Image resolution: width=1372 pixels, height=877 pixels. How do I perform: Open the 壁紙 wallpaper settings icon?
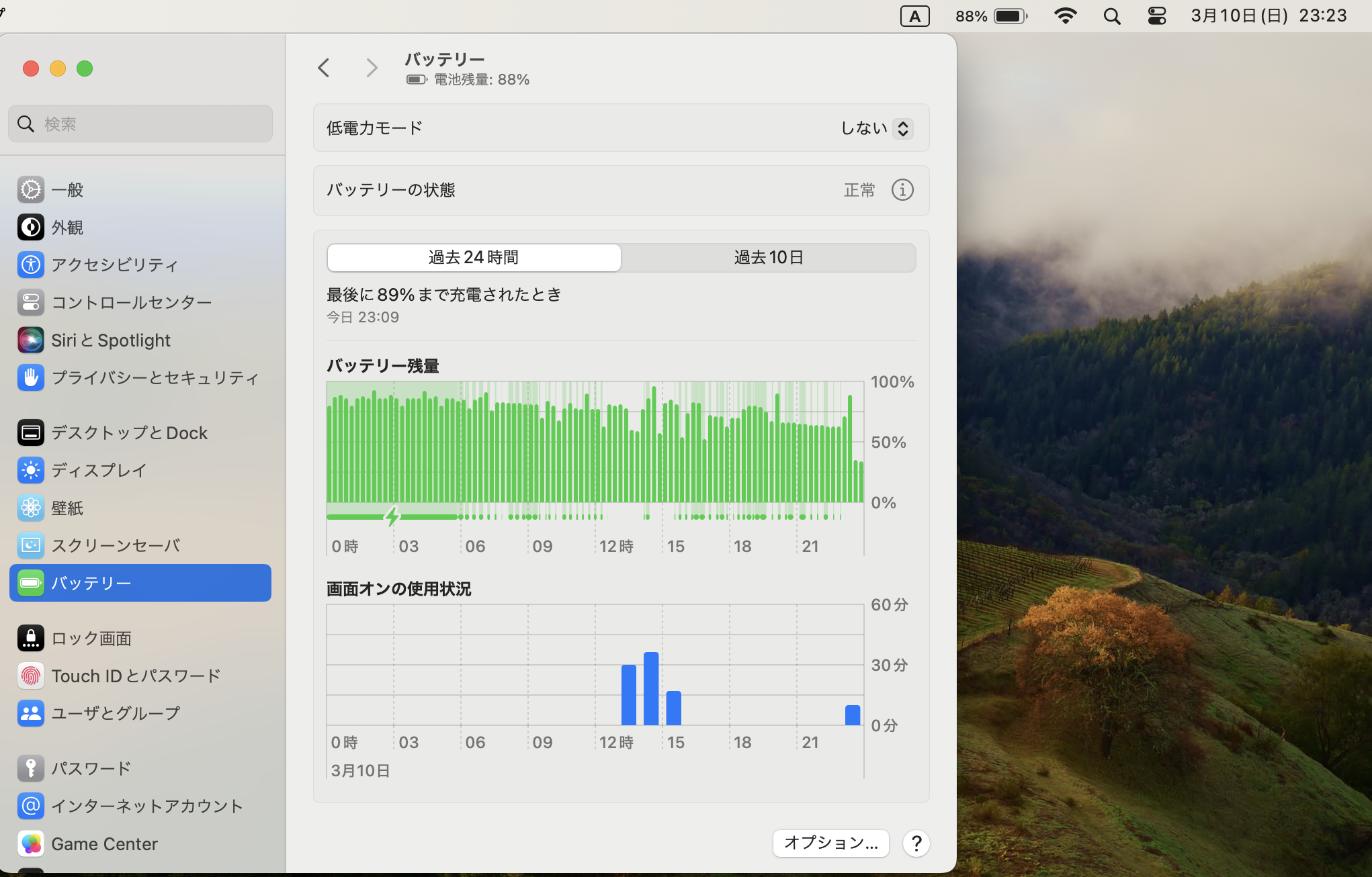[x=30, y=508]
